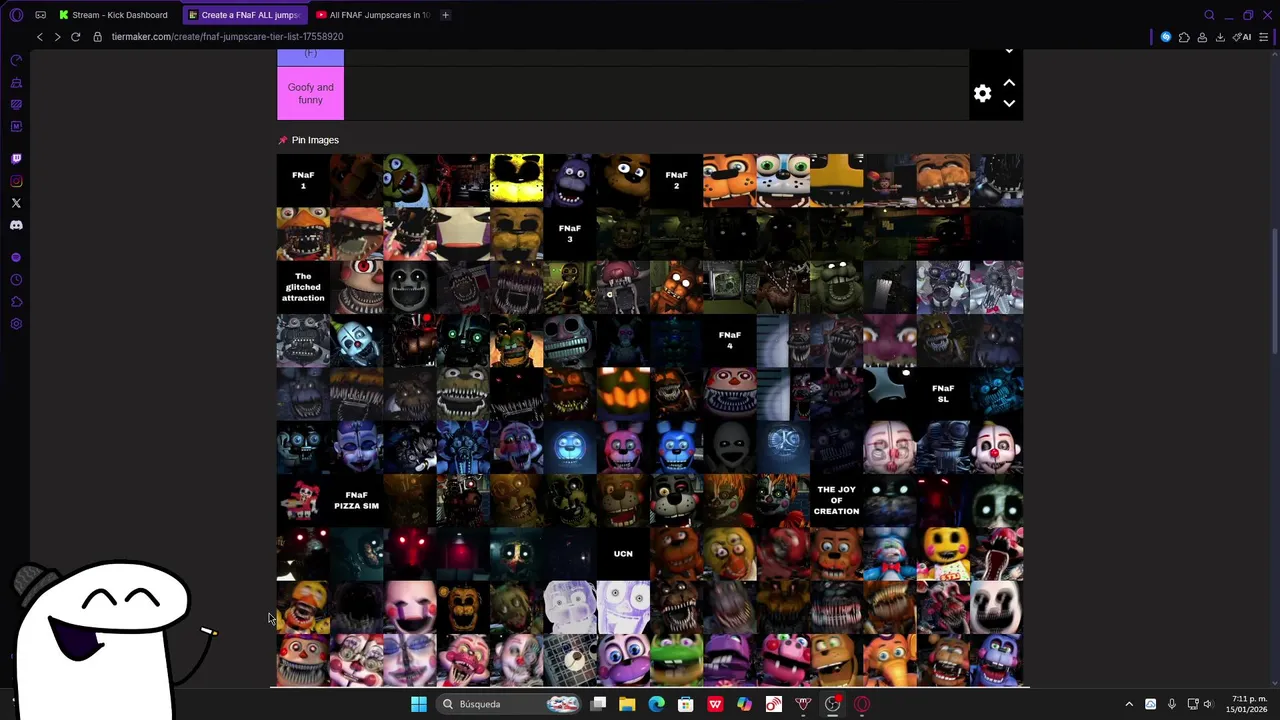The image size is (1280, 720).
Task: Open the Shazam extension icon
Action: pos(1166,37)
